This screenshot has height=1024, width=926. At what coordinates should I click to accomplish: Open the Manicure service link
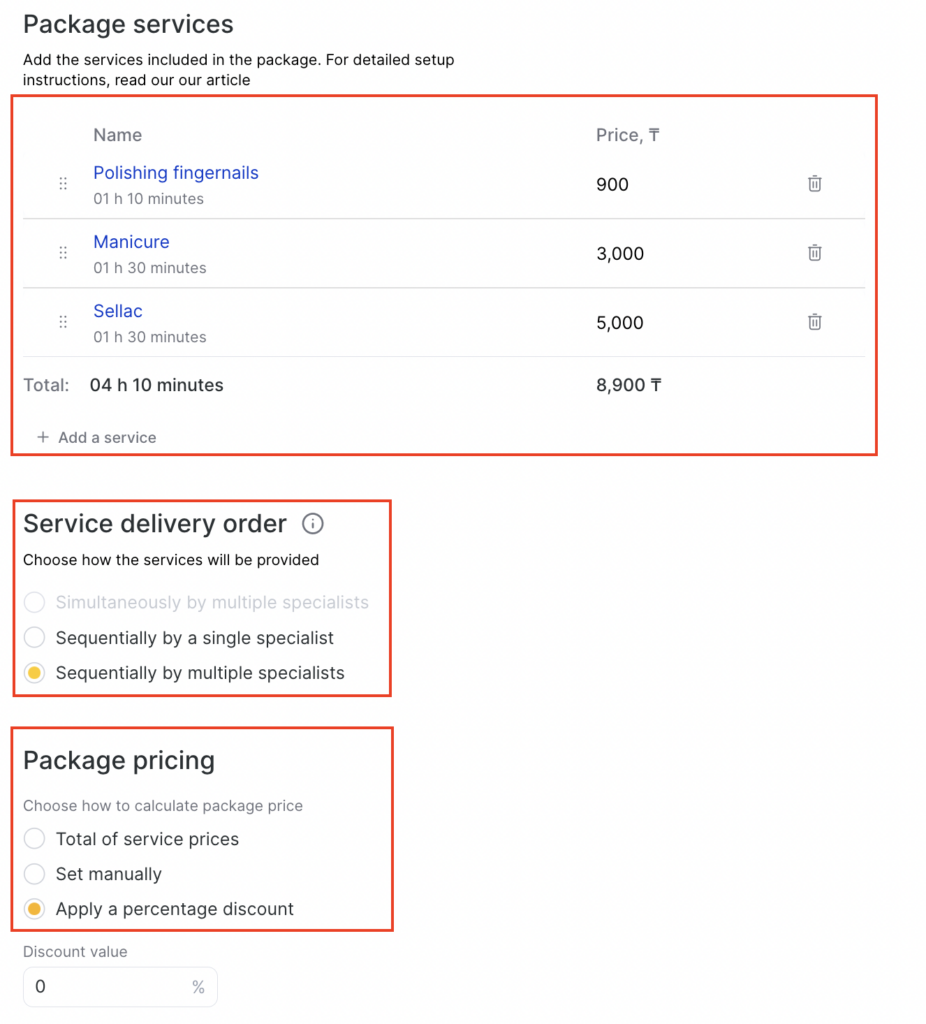click(131, 242)
